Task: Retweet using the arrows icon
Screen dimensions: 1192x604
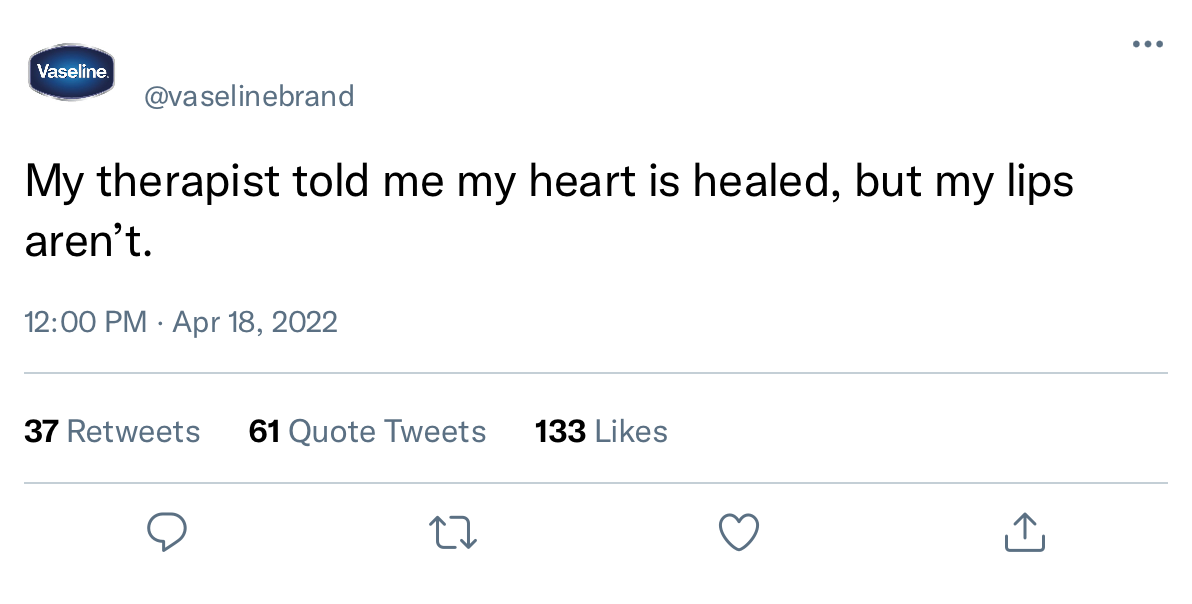Action: [453, 533]
